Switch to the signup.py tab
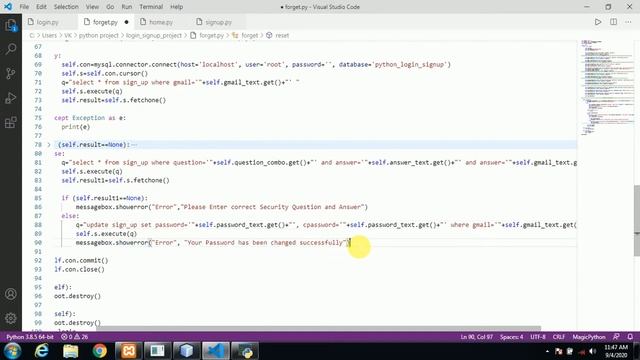Viewport: 640px width, 360px height. [x=218, y=22]
